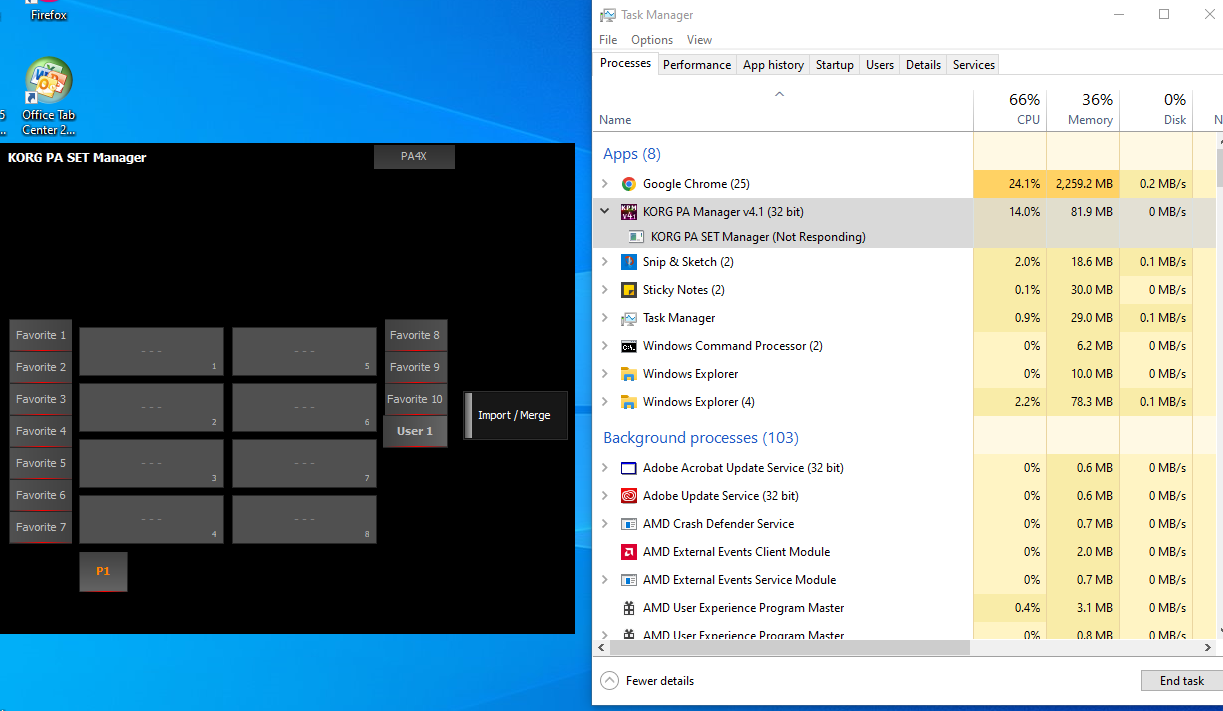
Task: Sort processes by CPU column header
Action: pyautogui.click(x=1010, y=110)
